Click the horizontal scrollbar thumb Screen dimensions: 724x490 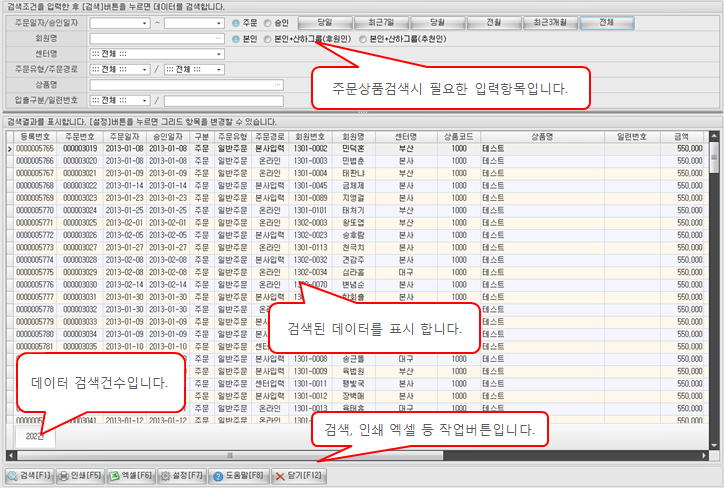[x=230, y=456]
